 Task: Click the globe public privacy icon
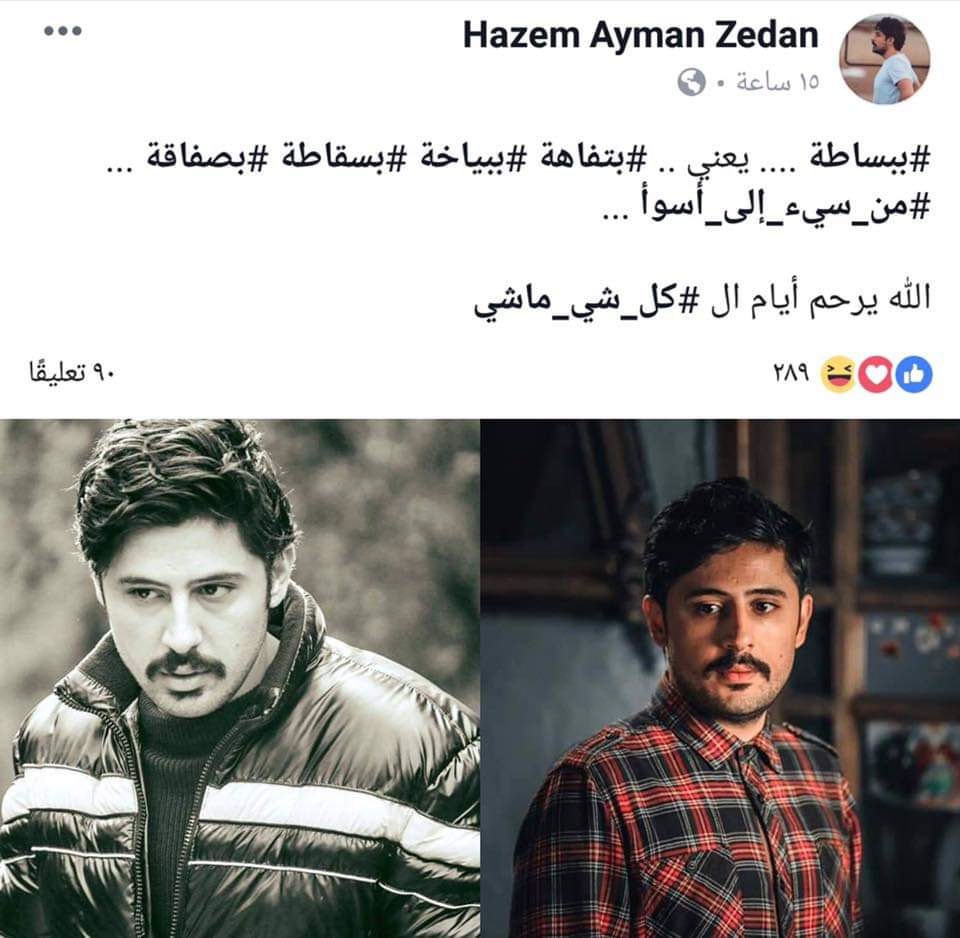(x=692, y=82)
